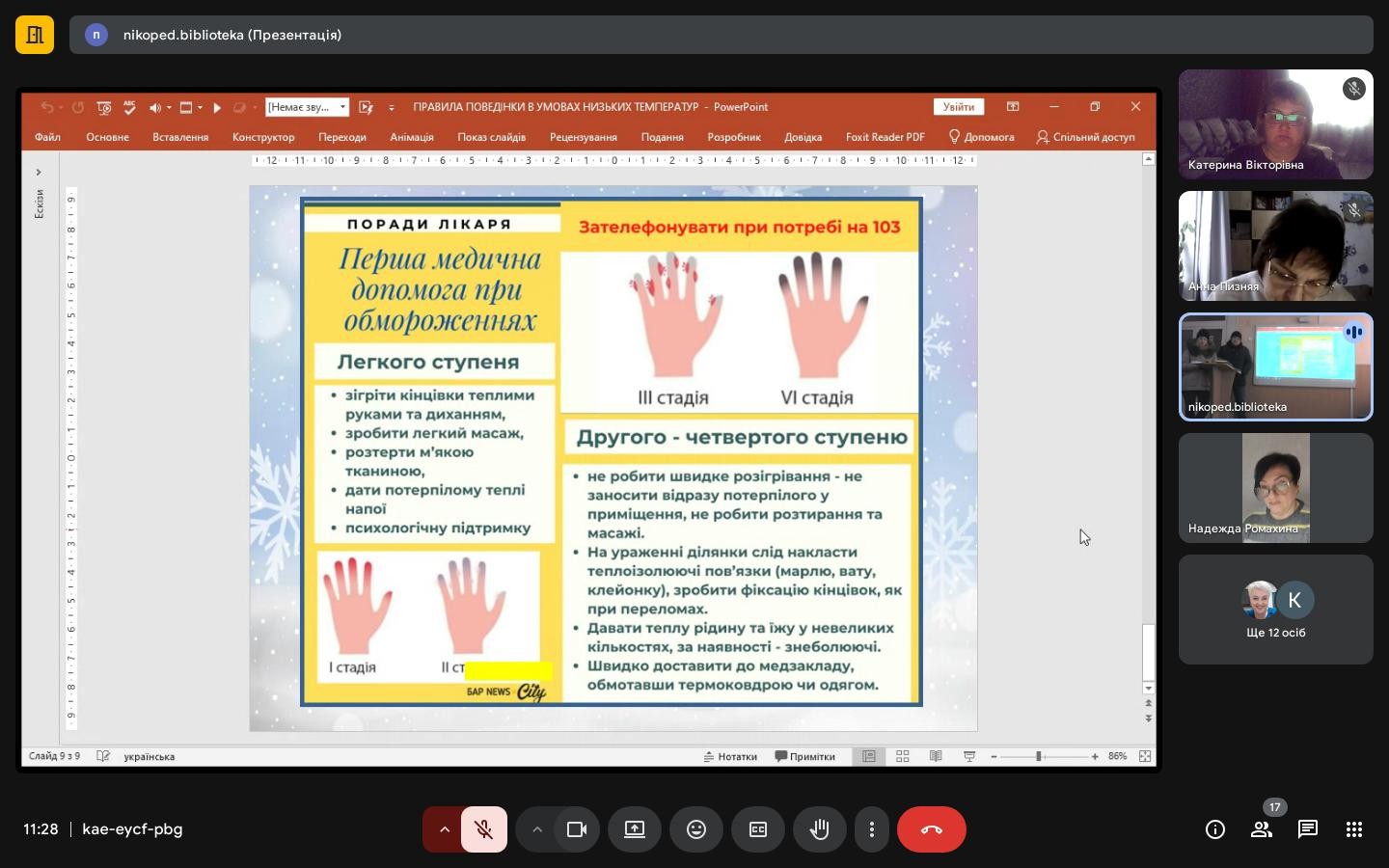End the call with the red hang-up button

tap(931, 829)
